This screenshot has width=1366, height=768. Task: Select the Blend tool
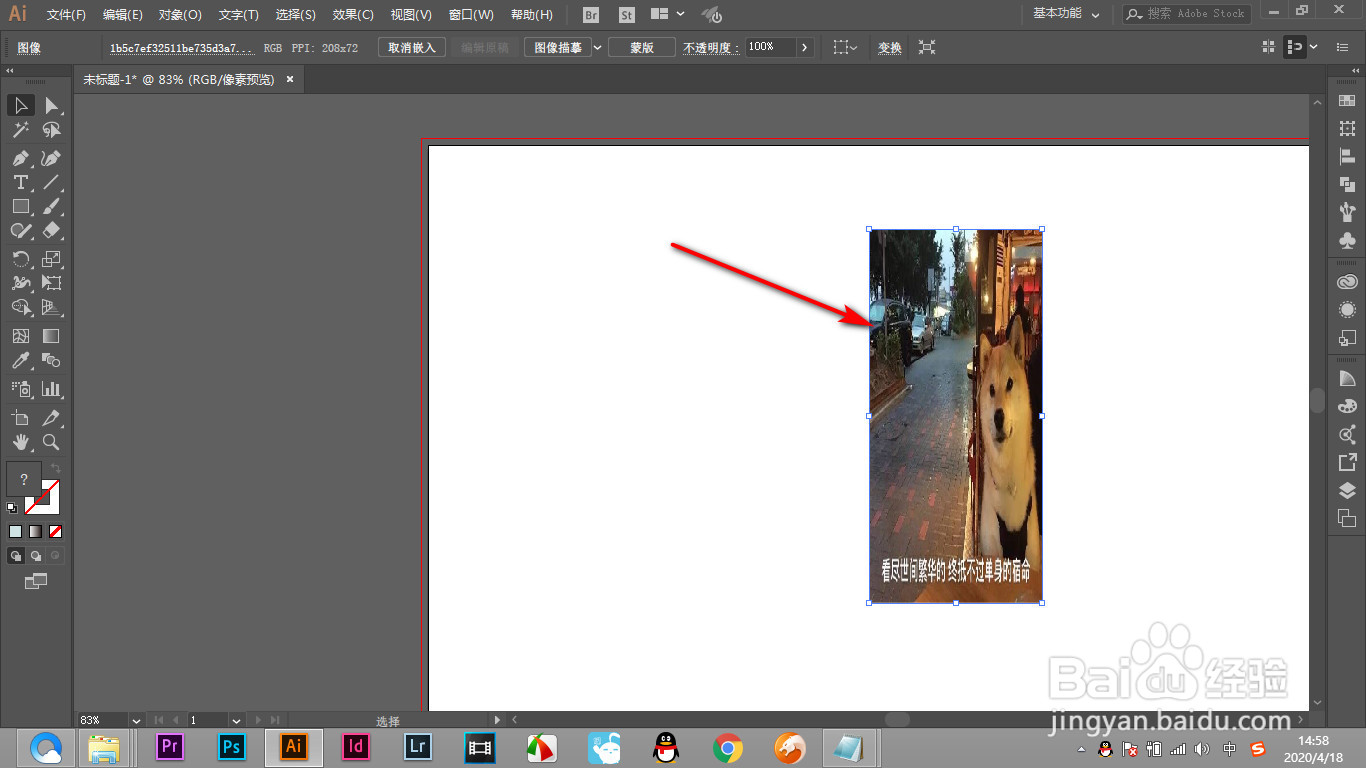coord(51,360)
